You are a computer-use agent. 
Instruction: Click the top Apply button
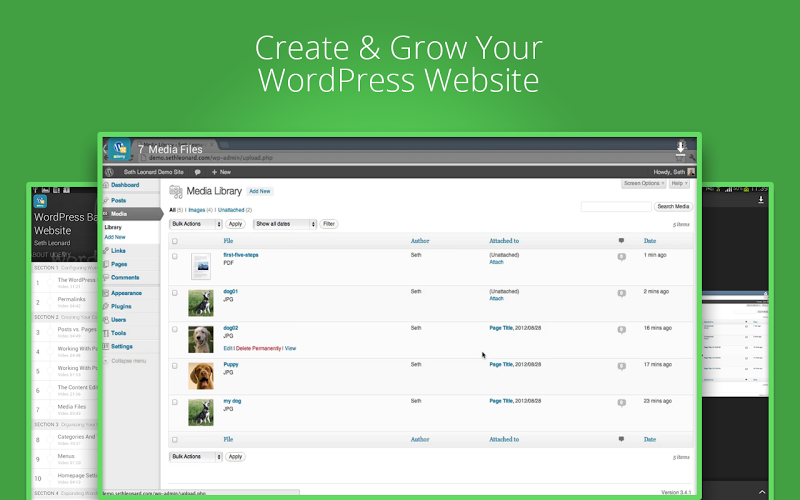tap(235, 224)
